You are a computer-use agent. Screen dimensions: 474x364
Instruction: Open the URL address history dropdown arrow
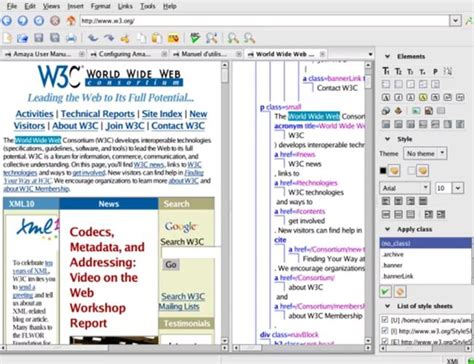coord(455,21)
